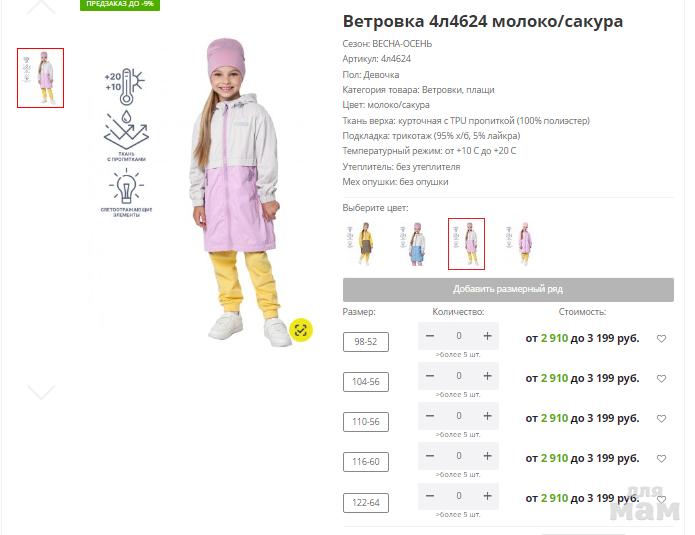695x535 pixels.
Task: Select the white and blue color variant
Action: coord(414,244)
